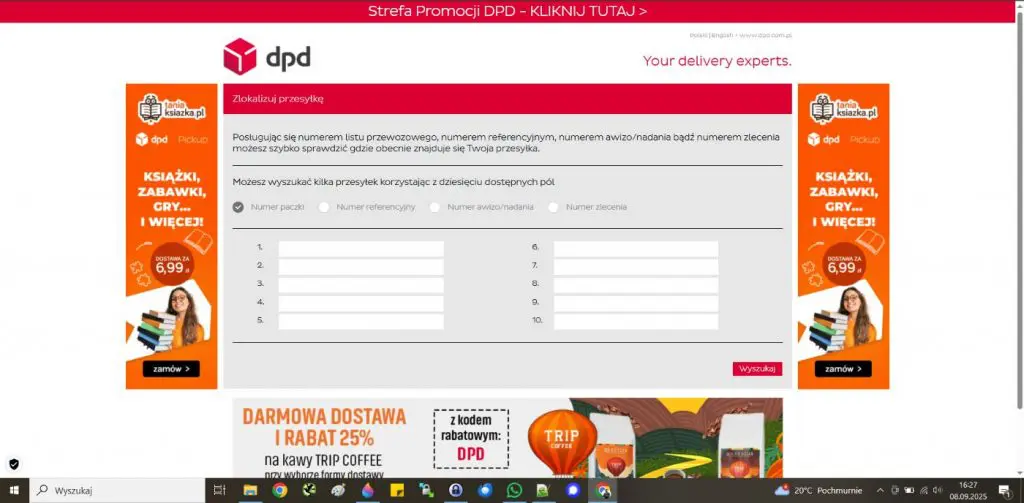The height and width of the screenshot is (503, 1024).
Task: Open File Explorer from the taskbar
Action: click(250, 490)
